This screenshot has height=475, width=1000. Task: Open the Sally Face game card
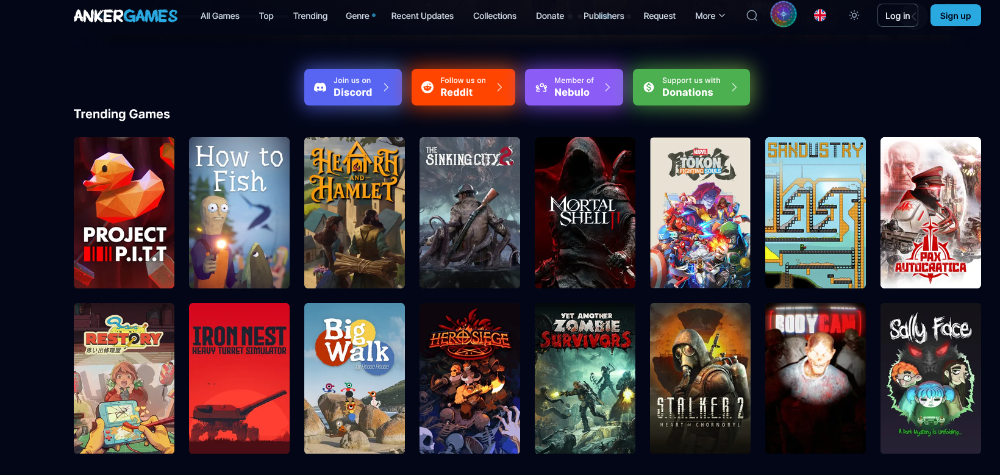tap(930, 378)
